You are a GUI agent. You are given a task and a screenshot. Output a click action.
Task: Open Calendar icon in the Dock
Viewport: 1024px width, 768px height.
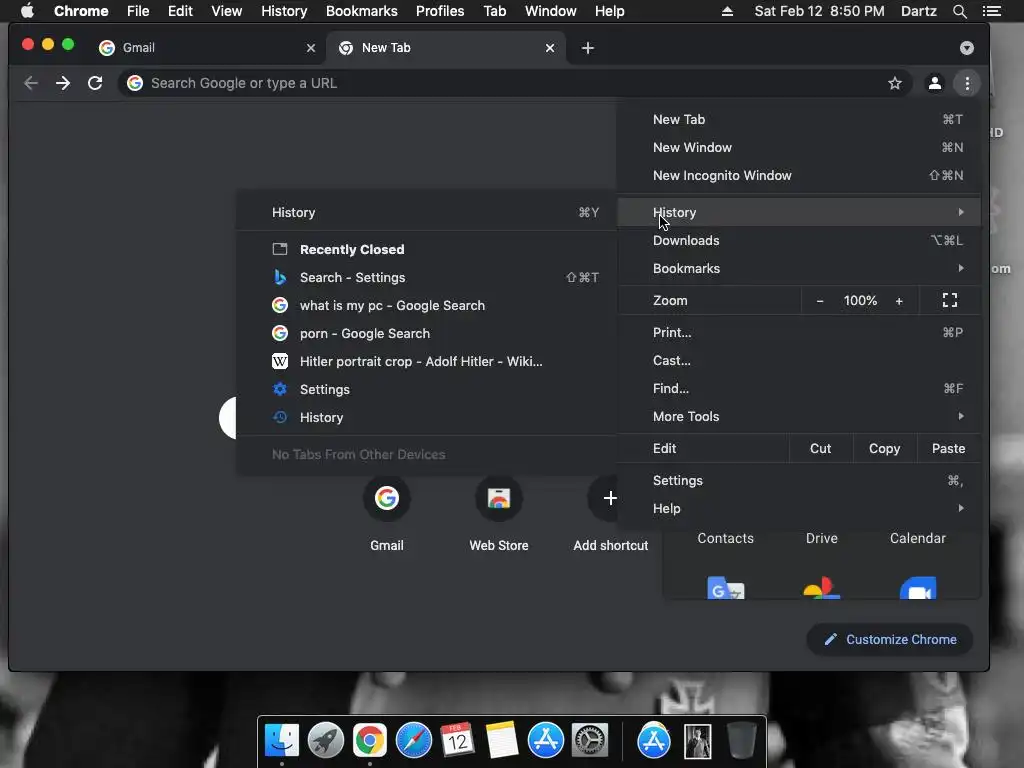[x=458, y=741]
